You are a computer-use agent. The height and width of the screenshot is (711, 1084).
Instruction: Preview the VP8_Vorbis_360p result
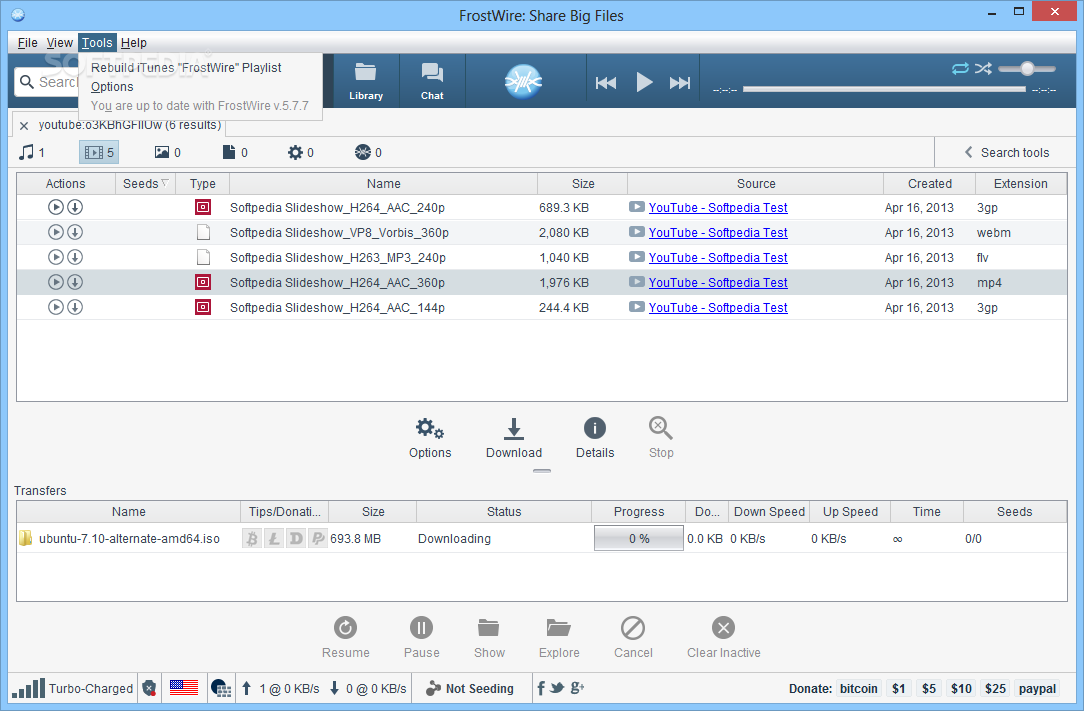[56, 232]
